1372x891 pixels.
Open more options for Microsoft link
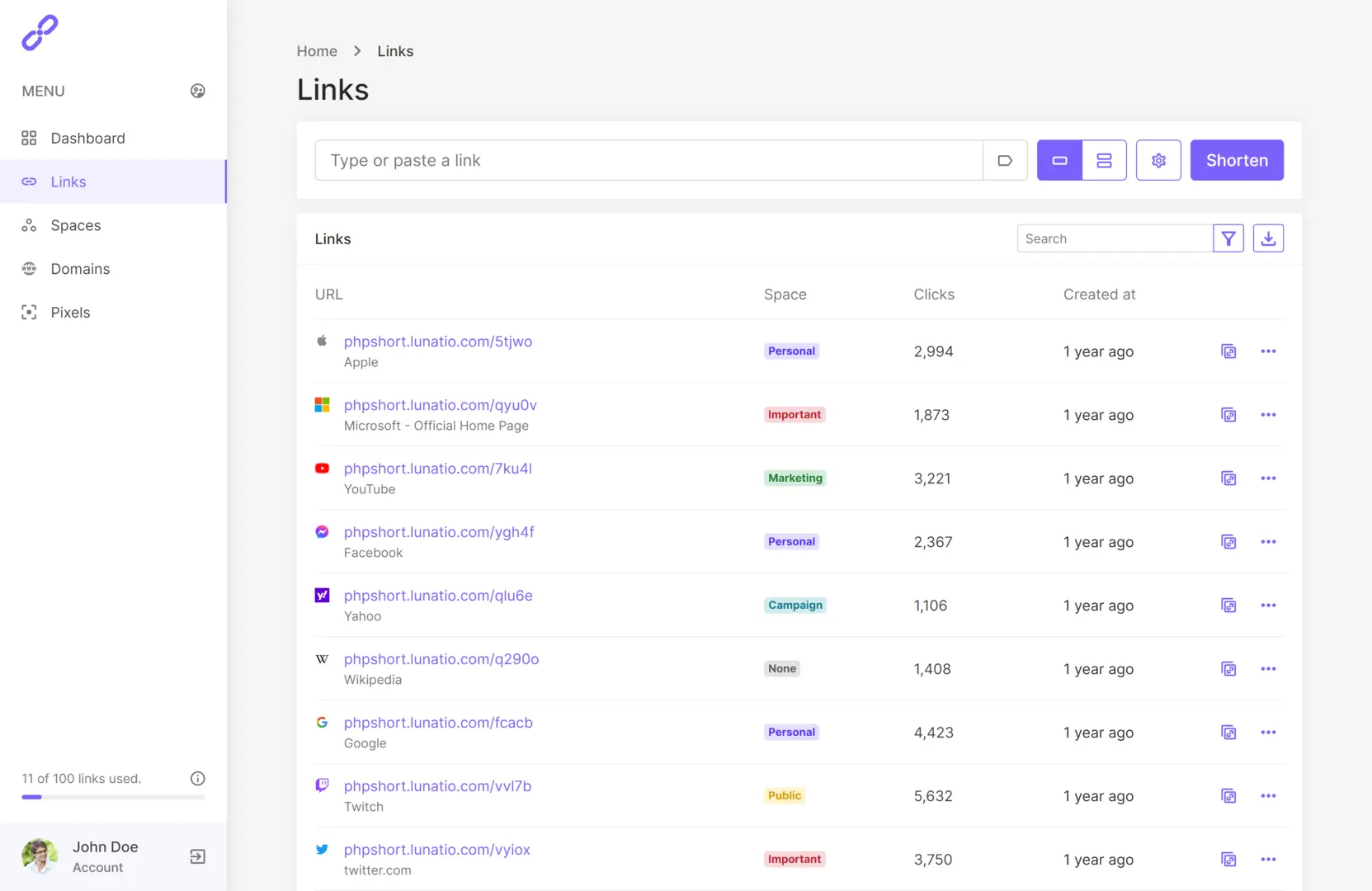[x=1268, y=415]
